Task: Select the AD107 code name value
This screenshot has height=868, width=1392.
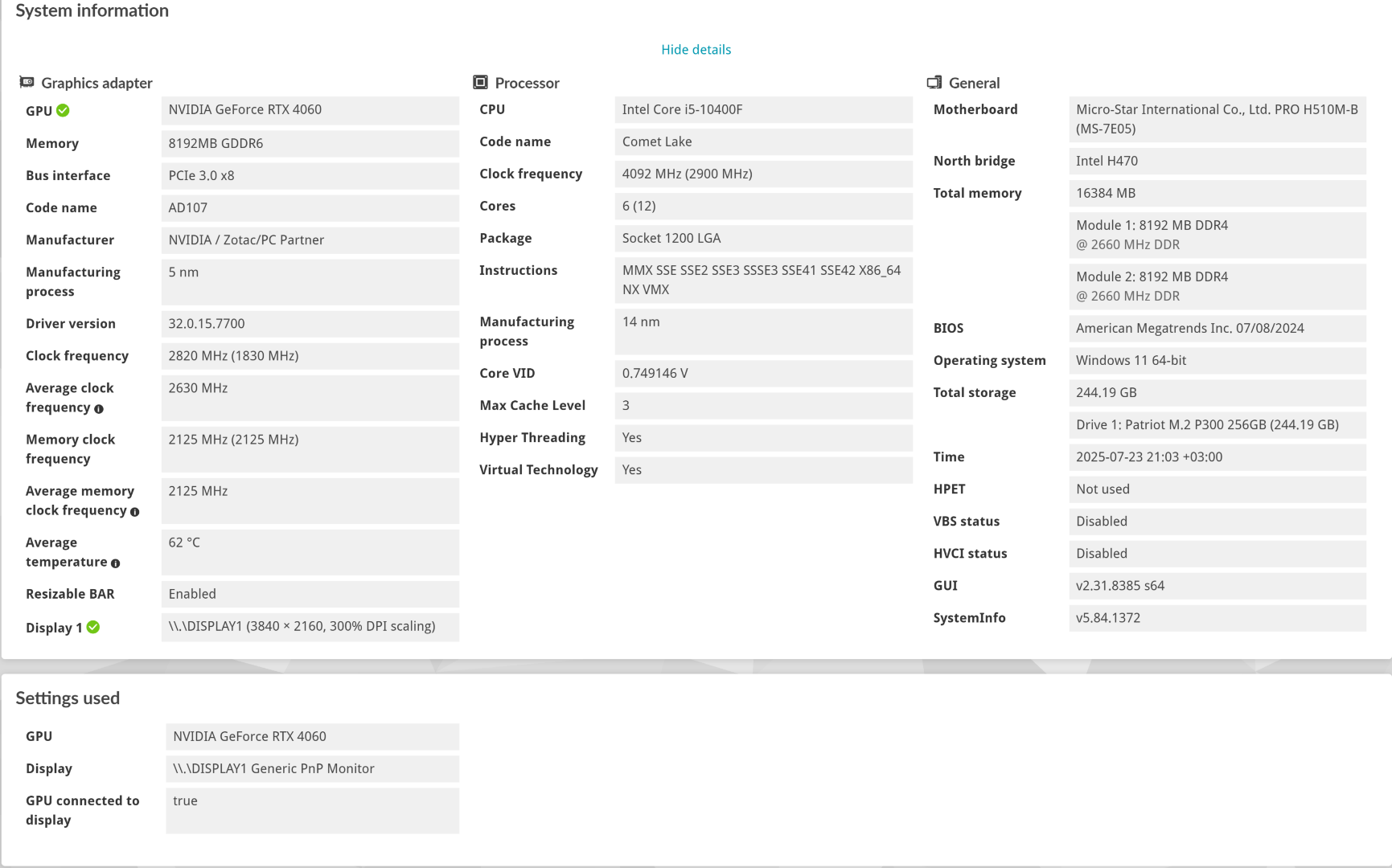Action: coord(310,208)
